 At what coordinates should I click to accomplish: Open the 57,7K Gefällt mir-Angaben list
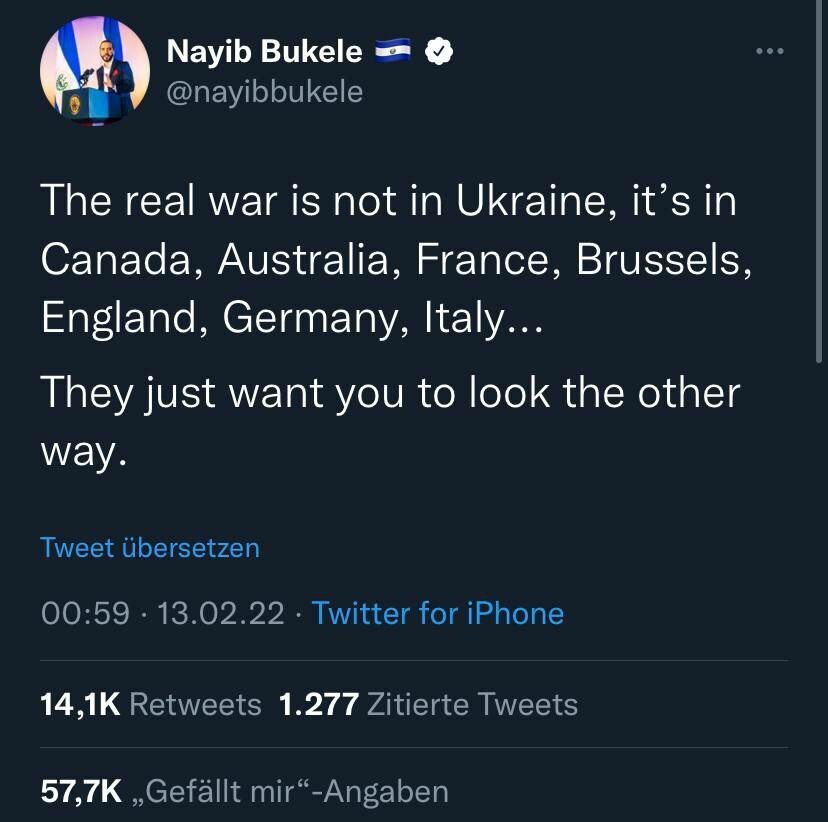point(244,792)
